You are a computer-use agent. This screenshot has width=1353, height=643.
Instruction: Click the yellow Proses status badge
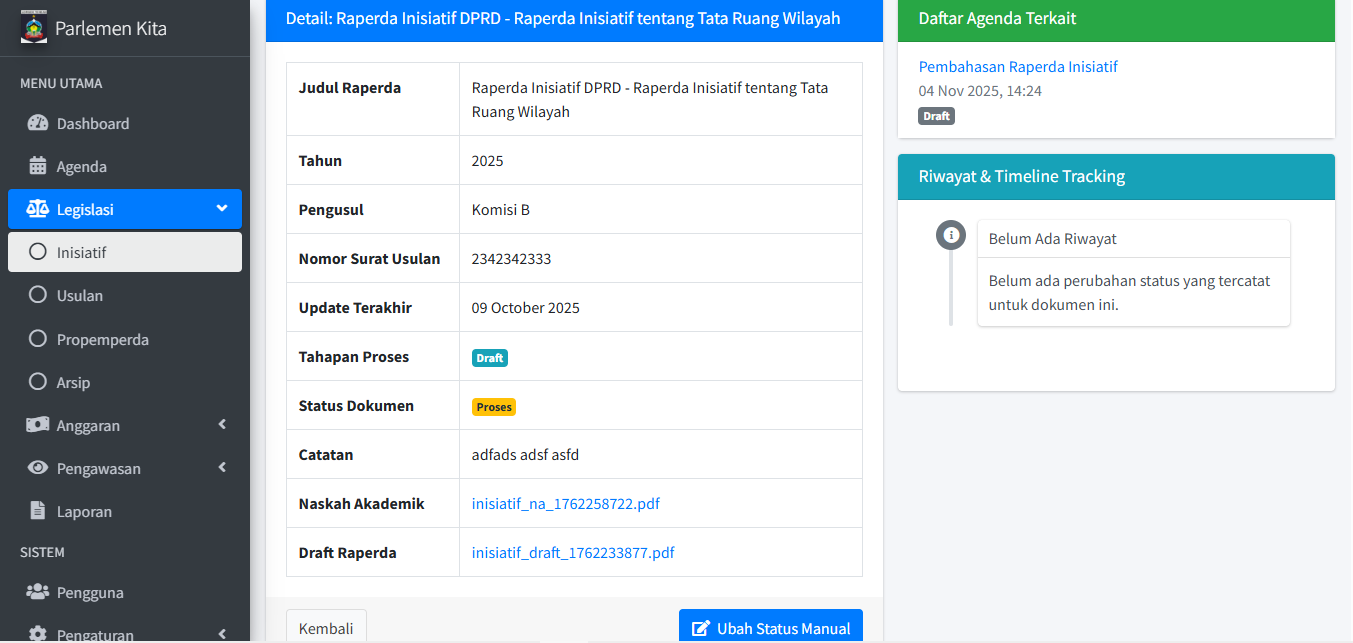point(494,407)
